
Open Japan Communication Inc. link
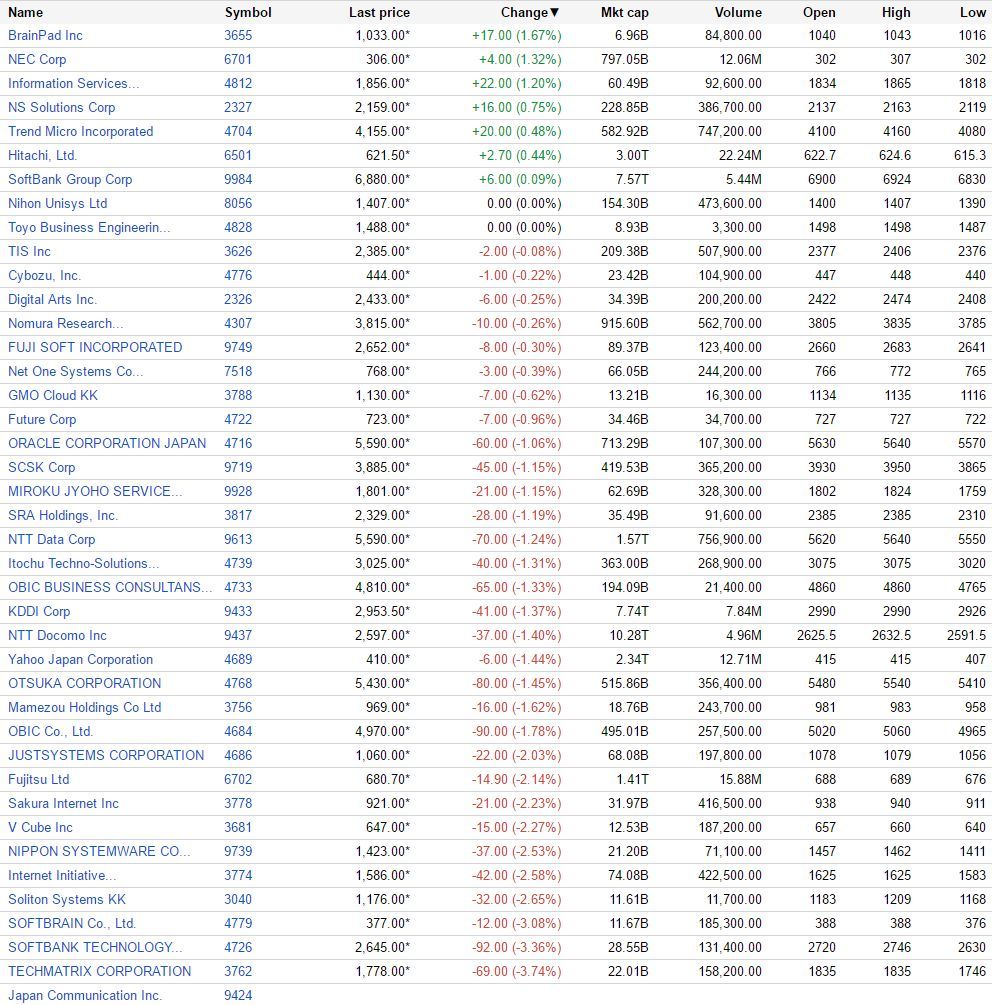coord(85,995)
